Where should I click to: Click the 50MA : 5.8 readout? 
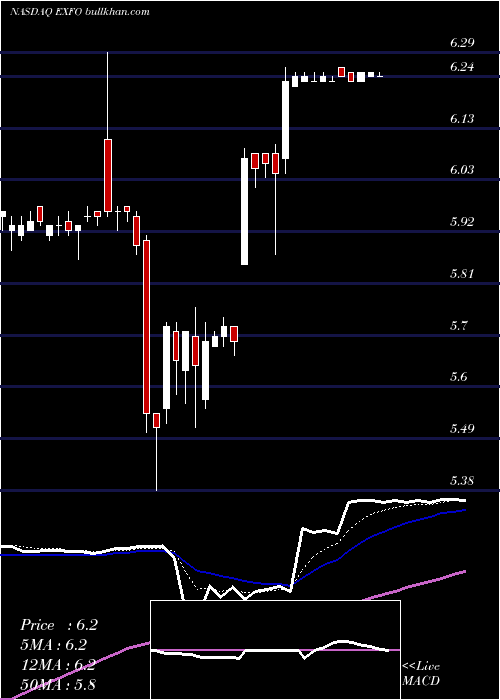click(x=58, y=684)
